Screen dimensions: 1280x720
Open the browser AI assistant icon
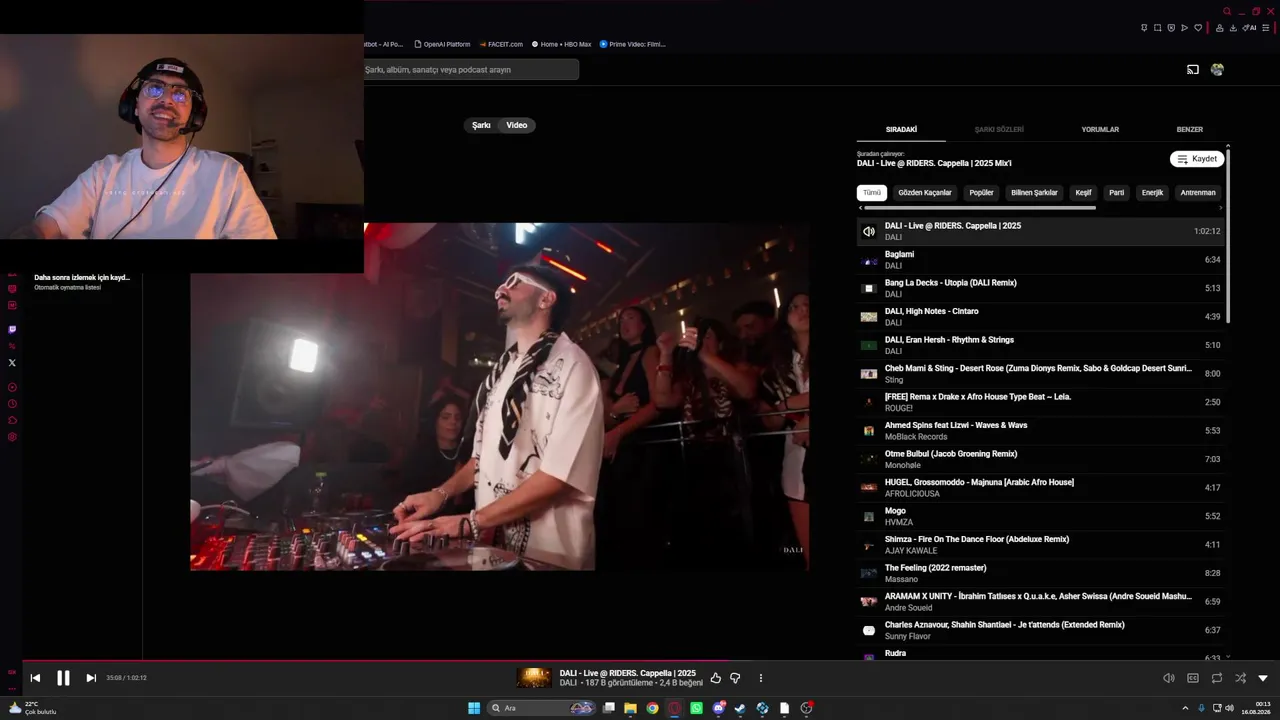pos(1250,28)
